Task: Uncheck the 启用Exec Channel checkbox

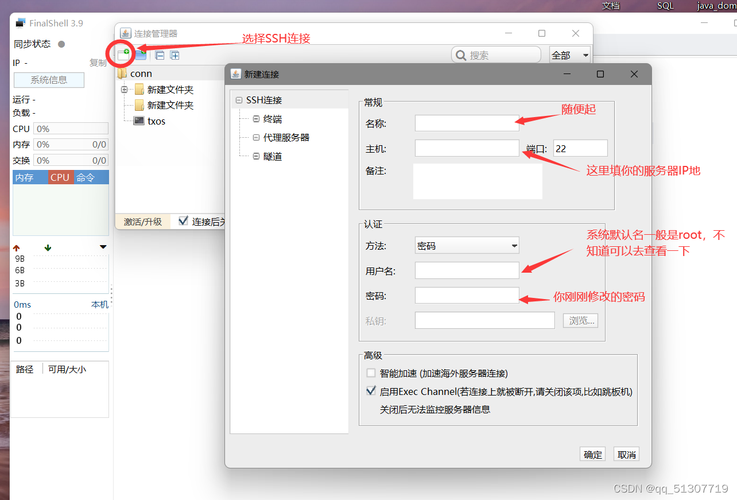Action: 371,391
